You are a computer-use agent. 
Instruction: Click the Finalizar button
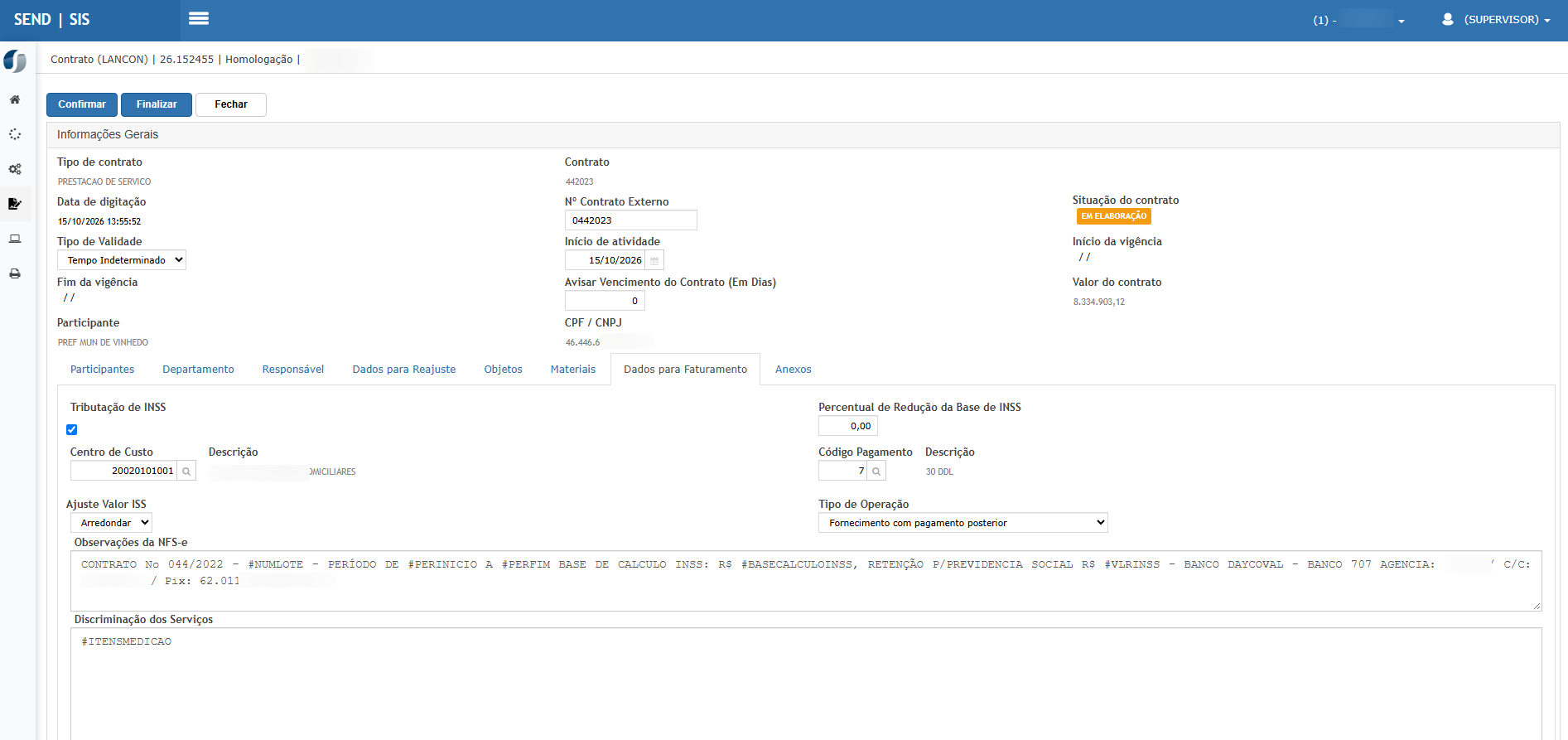point(157,104)
